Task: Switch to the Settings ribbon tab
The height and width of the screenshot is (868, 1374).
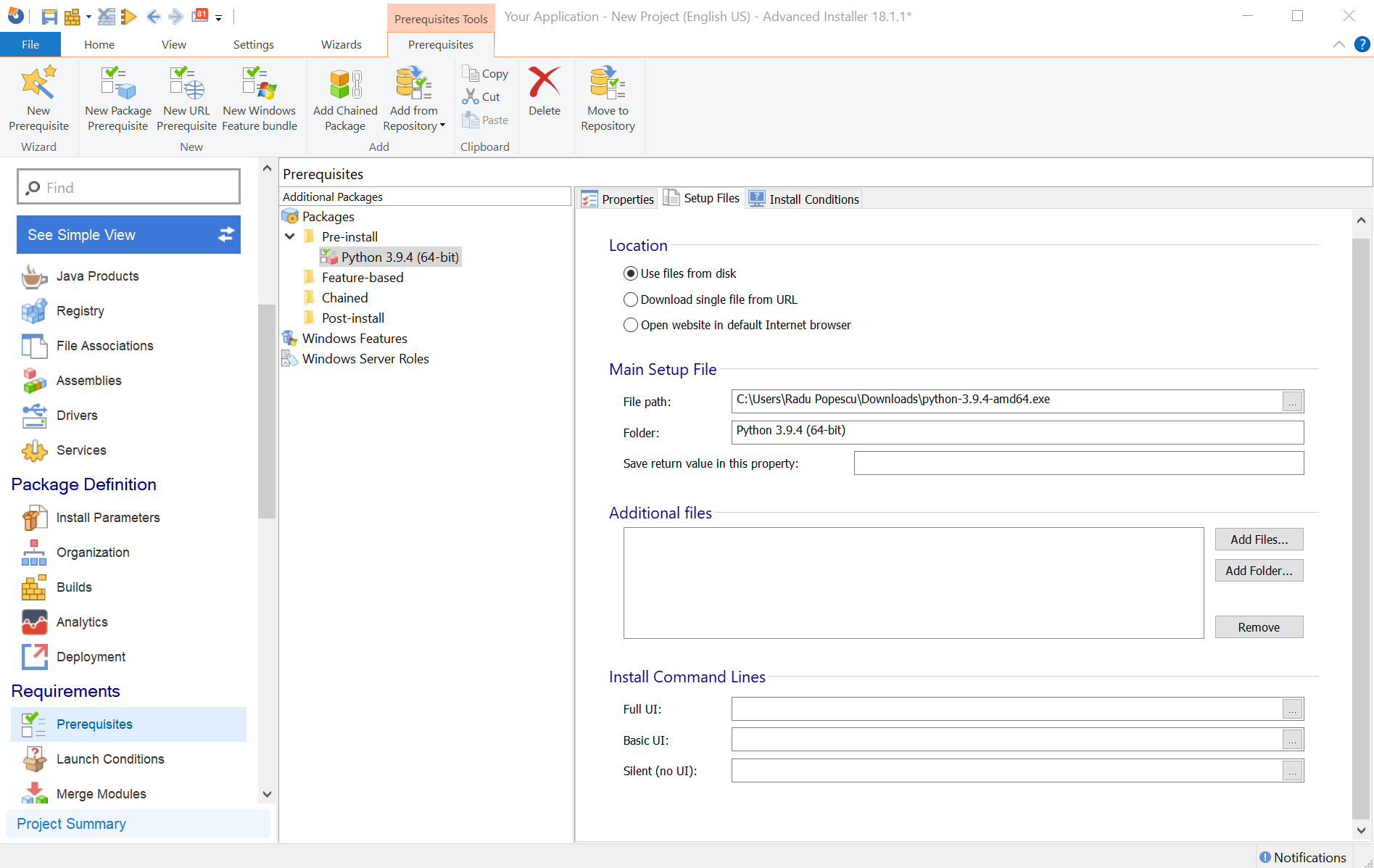Action: coord(254,44)
